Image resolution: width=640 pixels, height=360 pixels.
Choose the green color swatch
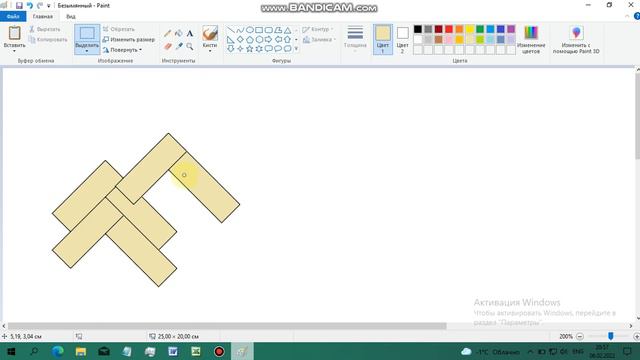(x=480, y=29)
